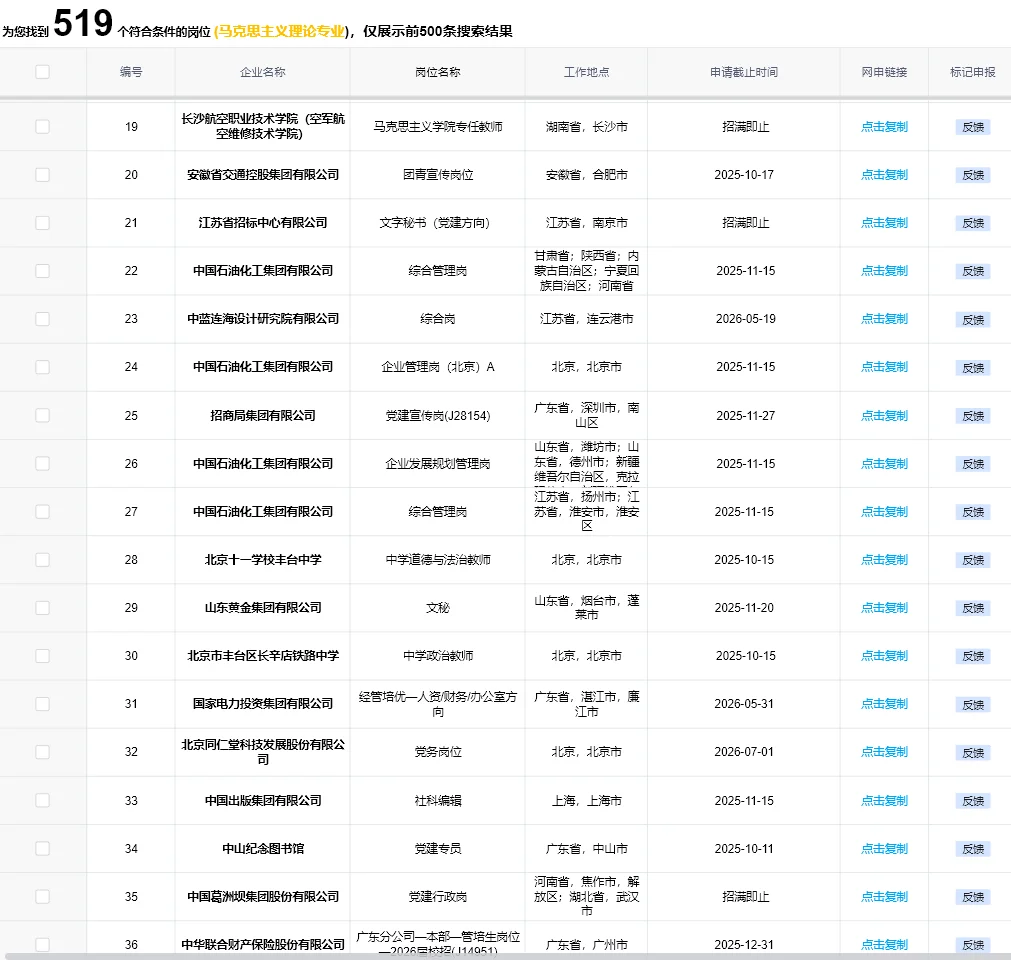
Task: Click position 党建行政岗
Action: pos(438,896)
